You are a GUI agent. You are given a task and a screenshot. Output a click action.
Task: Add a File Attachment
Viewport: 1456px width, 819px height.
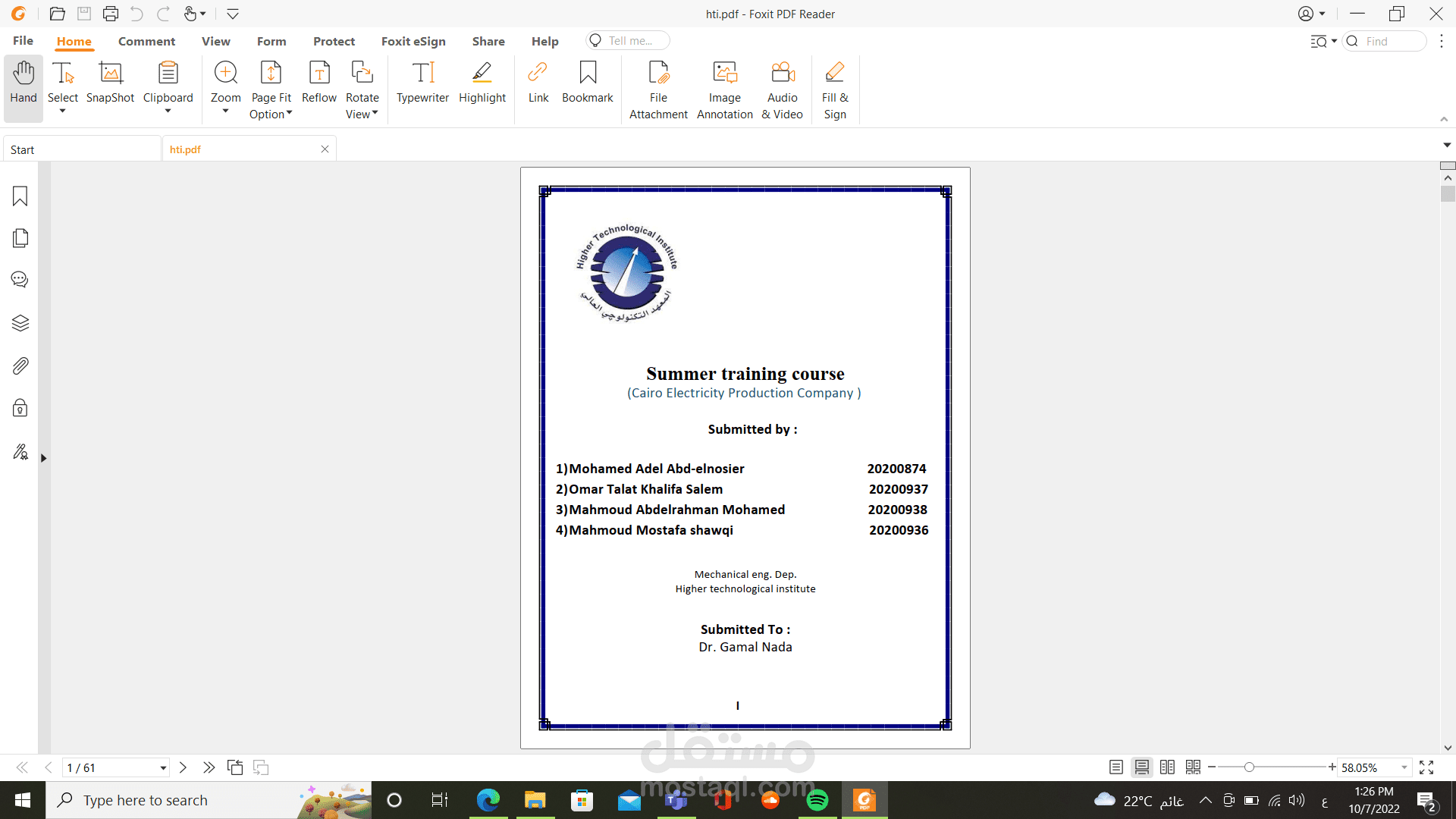(x=658, y=89)
